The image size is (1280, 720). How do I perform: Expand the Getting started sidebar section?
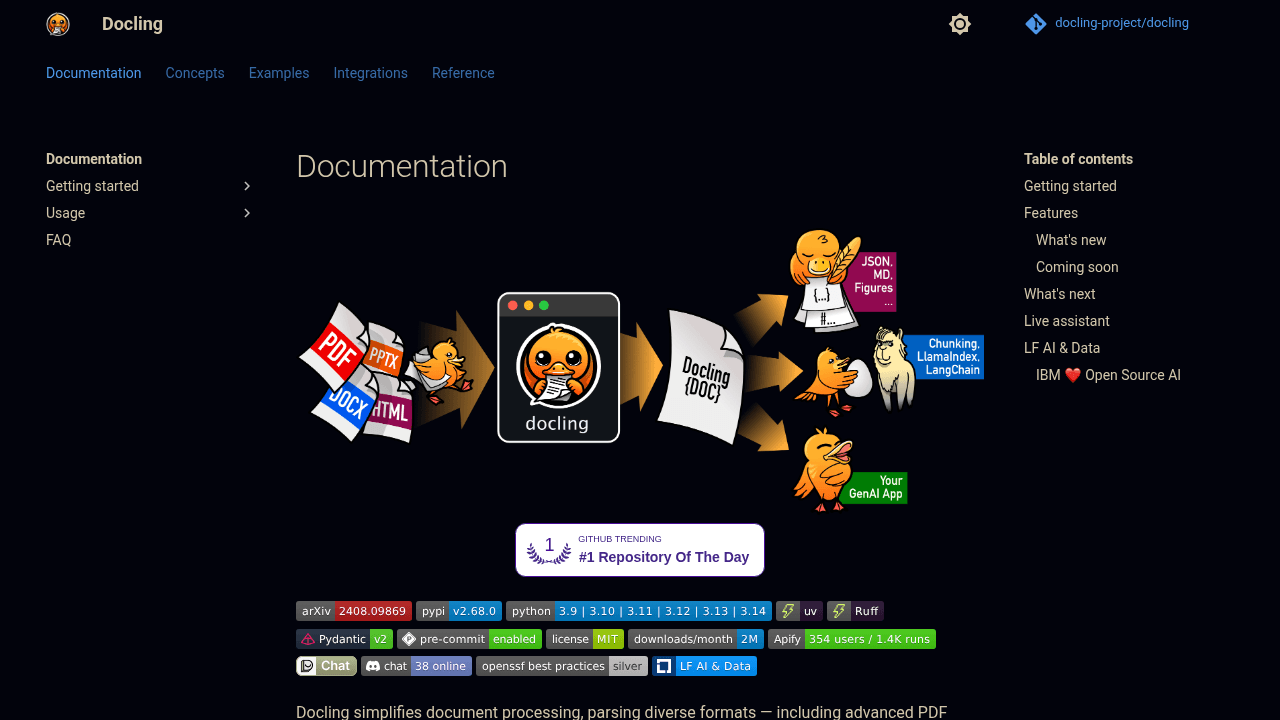(246, 186)
